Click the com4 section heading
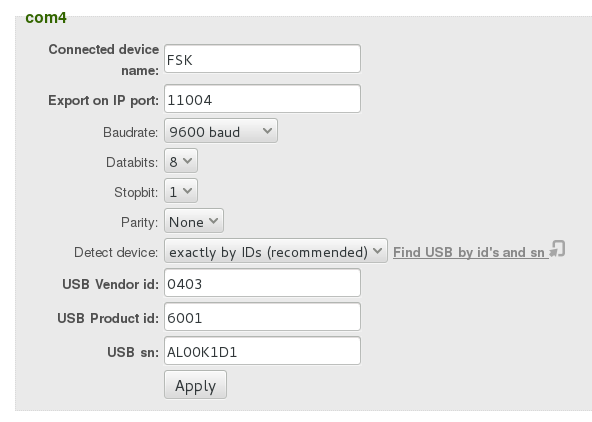 (46, 18)
